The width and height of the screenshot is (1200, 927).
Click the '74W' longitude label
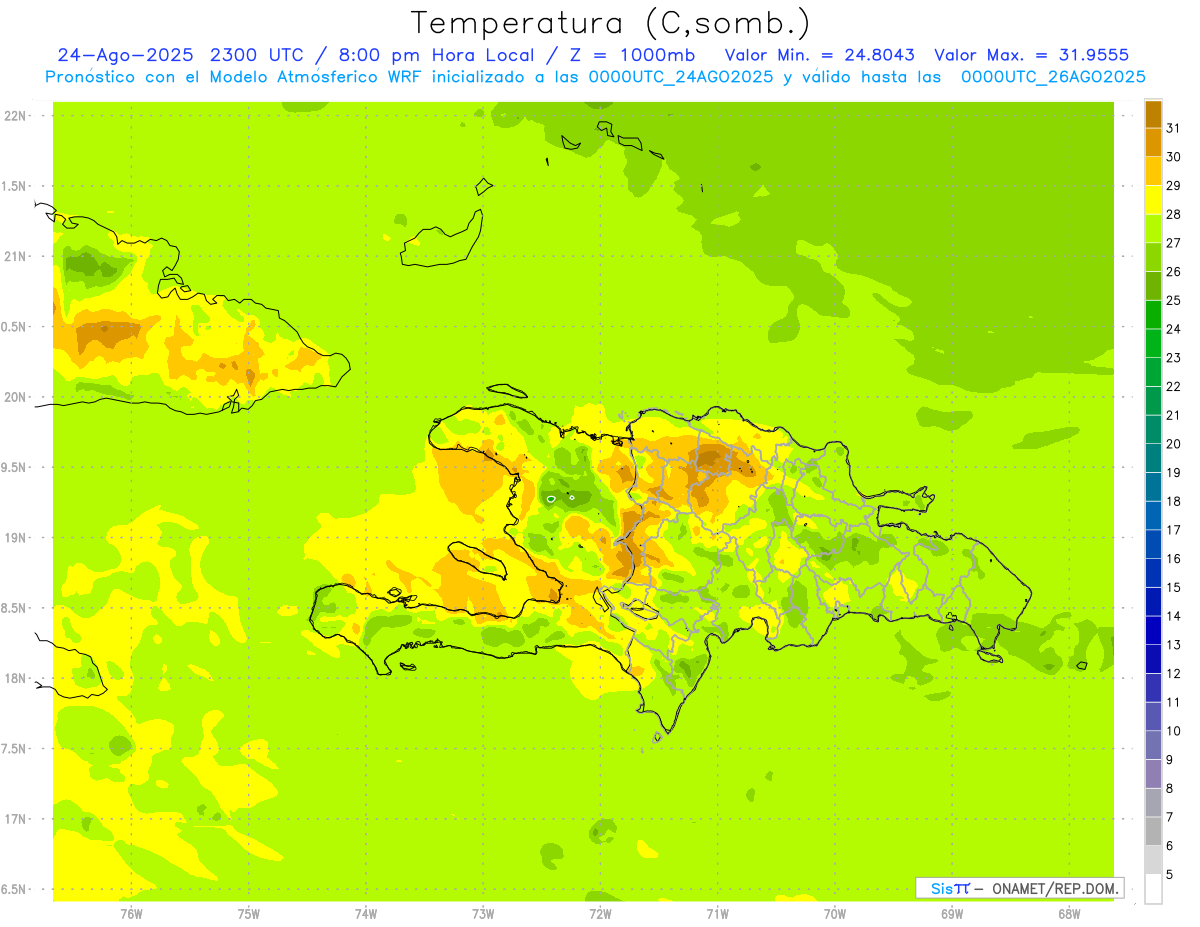366,913
